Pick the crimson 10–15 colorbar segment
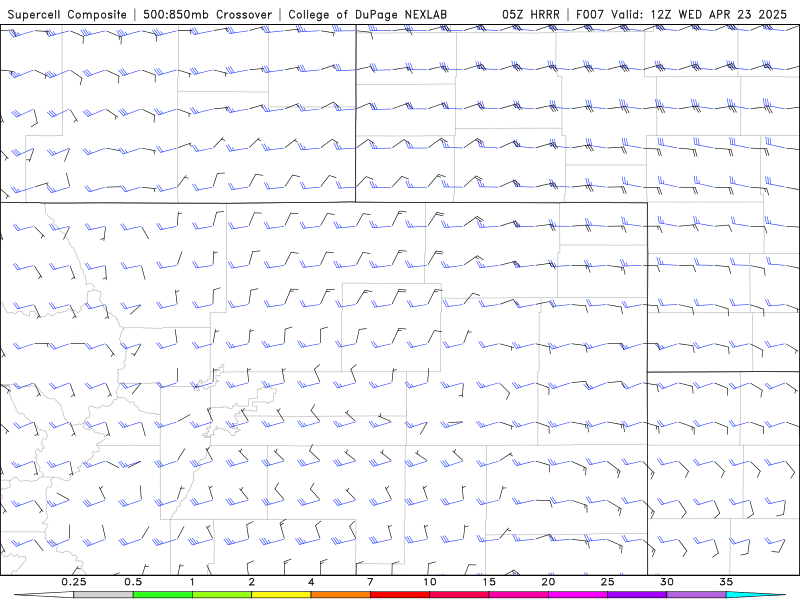Viewport: 800px width, 600px height. pyautogui.click(x=459, y=595)
